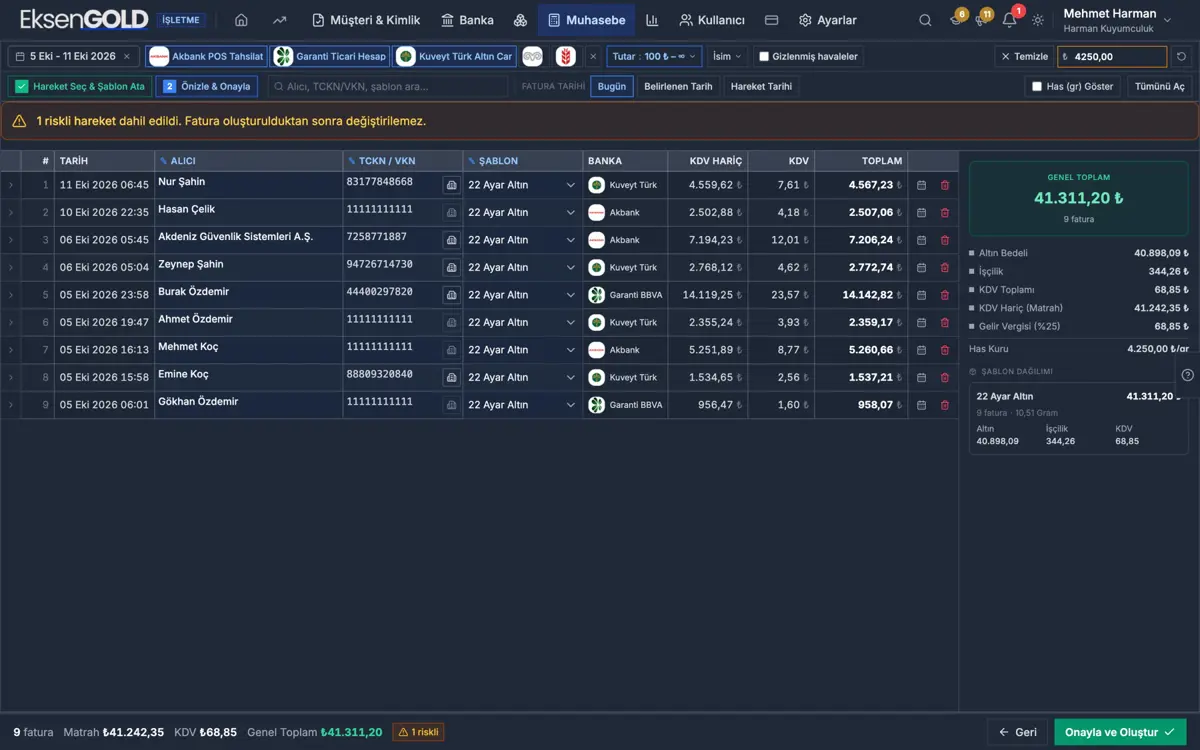Open the cubes icon next to Banka
This screenshot has width=1200, height=750.
(x=520, y=20)
